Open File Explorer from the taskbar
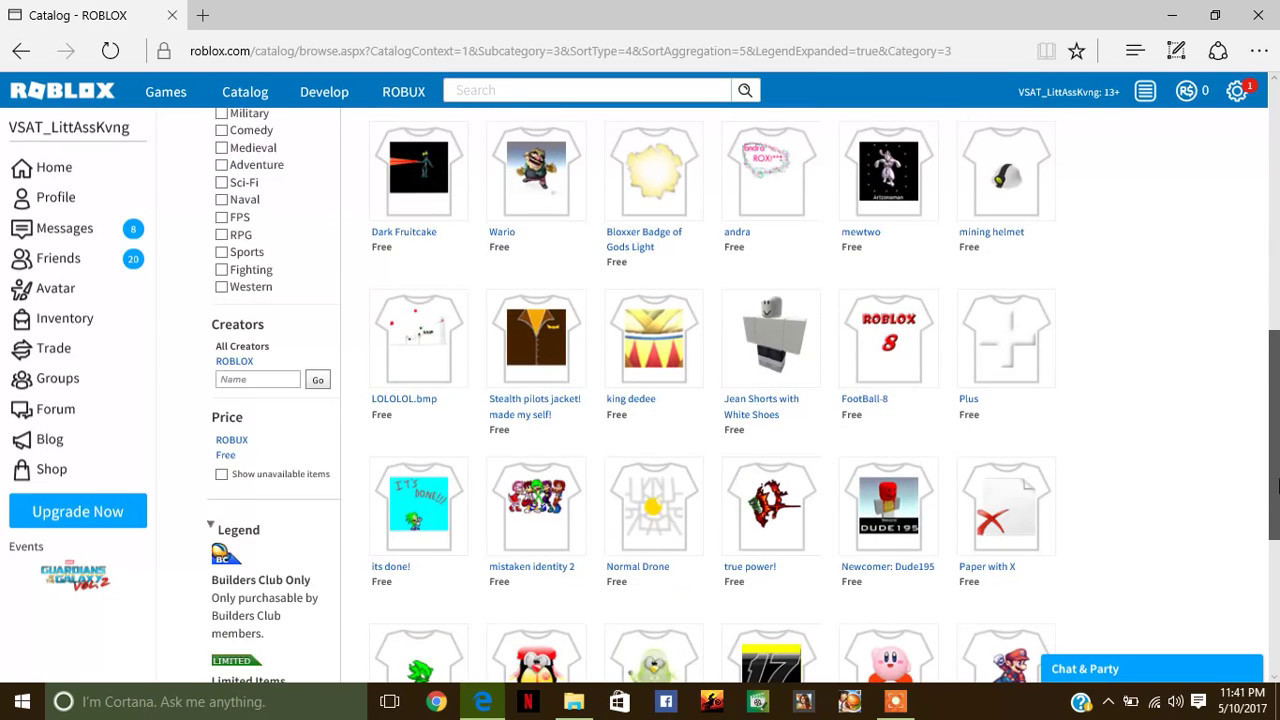1280x720 pixels. [x=574, y=702]
